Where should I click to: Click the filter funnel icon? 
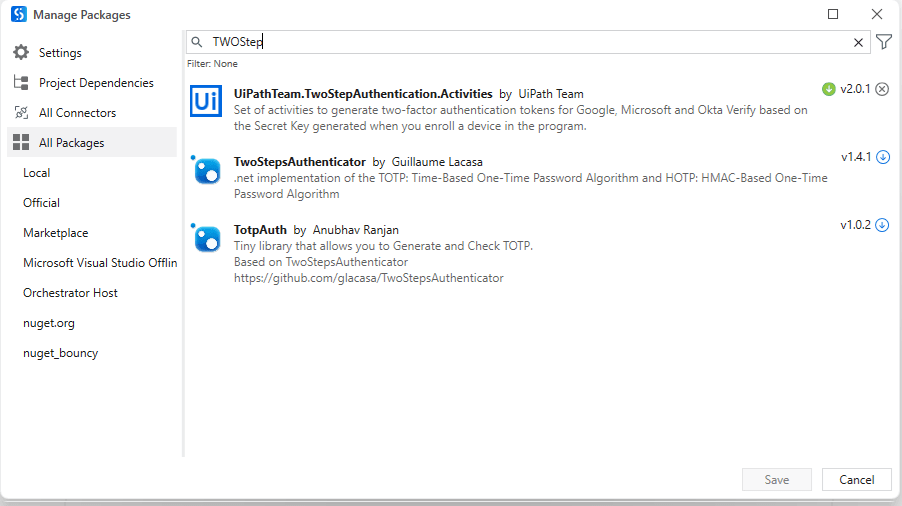point(884,42)
